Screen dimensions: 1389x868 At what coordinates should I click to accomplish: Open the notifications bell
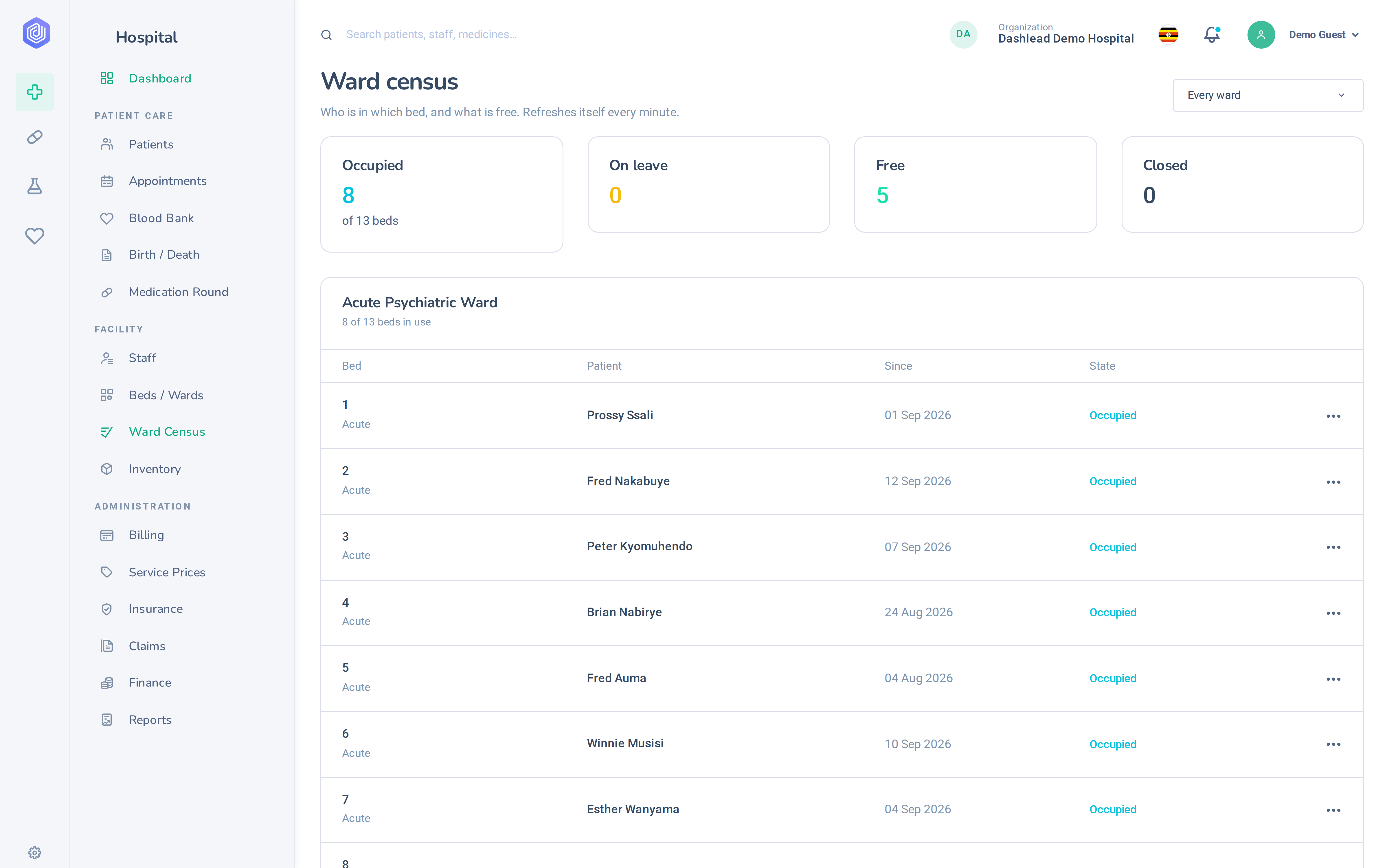pos(1212,34)
